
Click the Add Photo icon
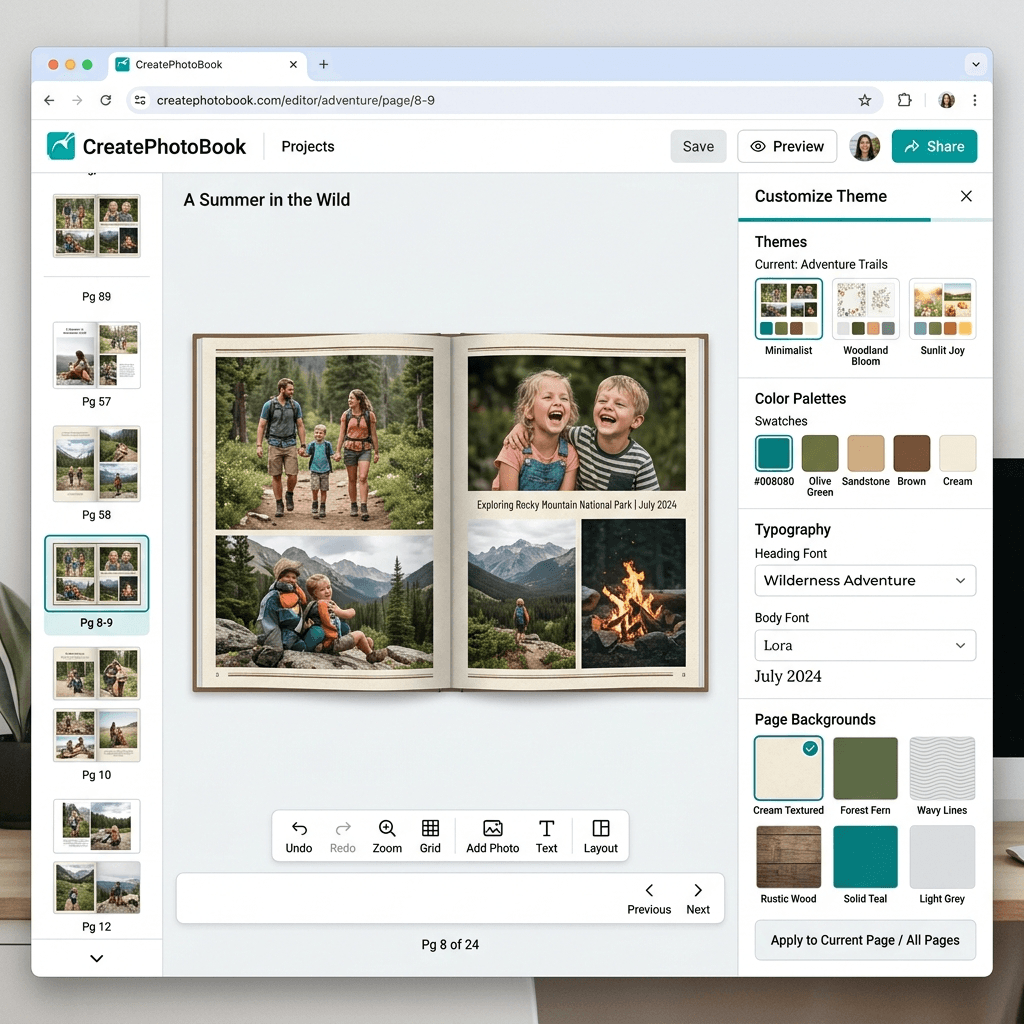[492, 829]
